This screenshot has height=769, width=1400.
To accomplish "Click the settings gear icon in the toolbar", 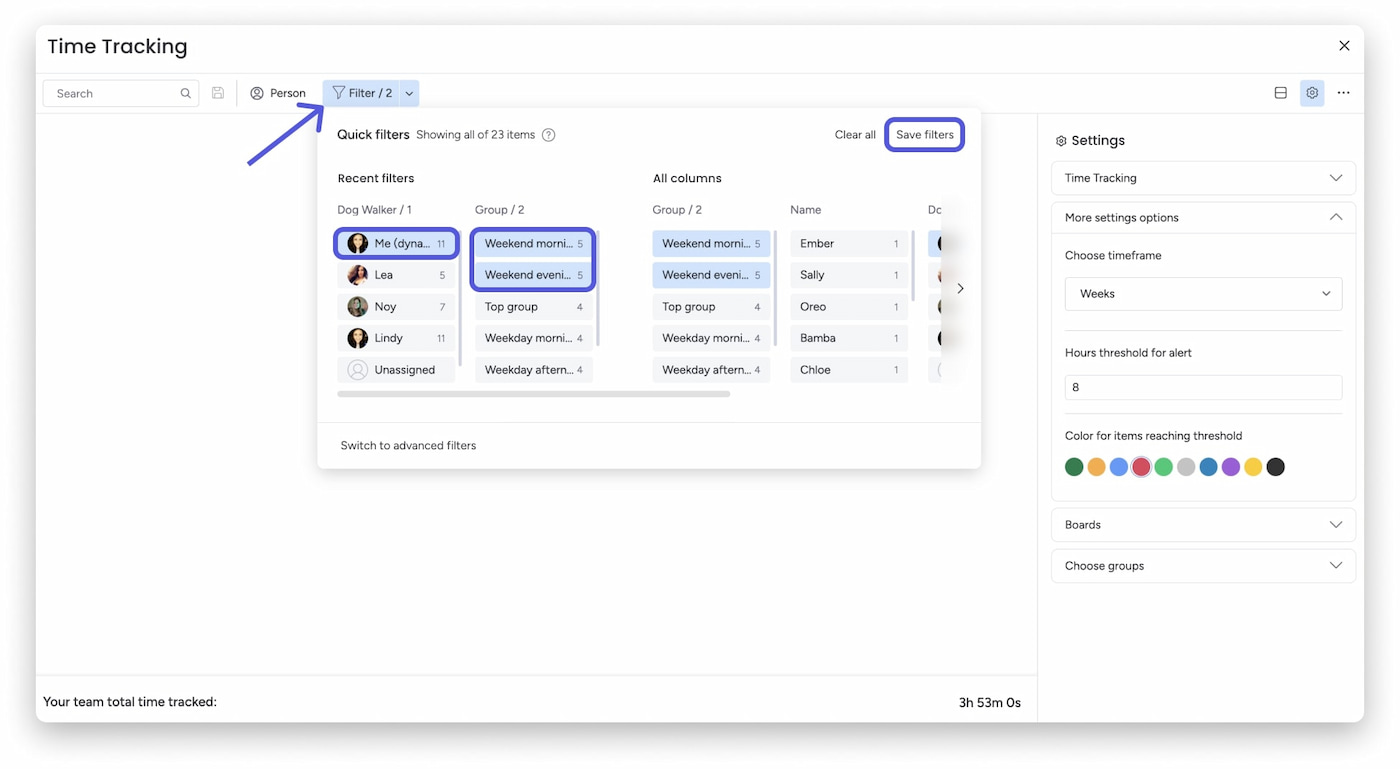I will 1312,92.
